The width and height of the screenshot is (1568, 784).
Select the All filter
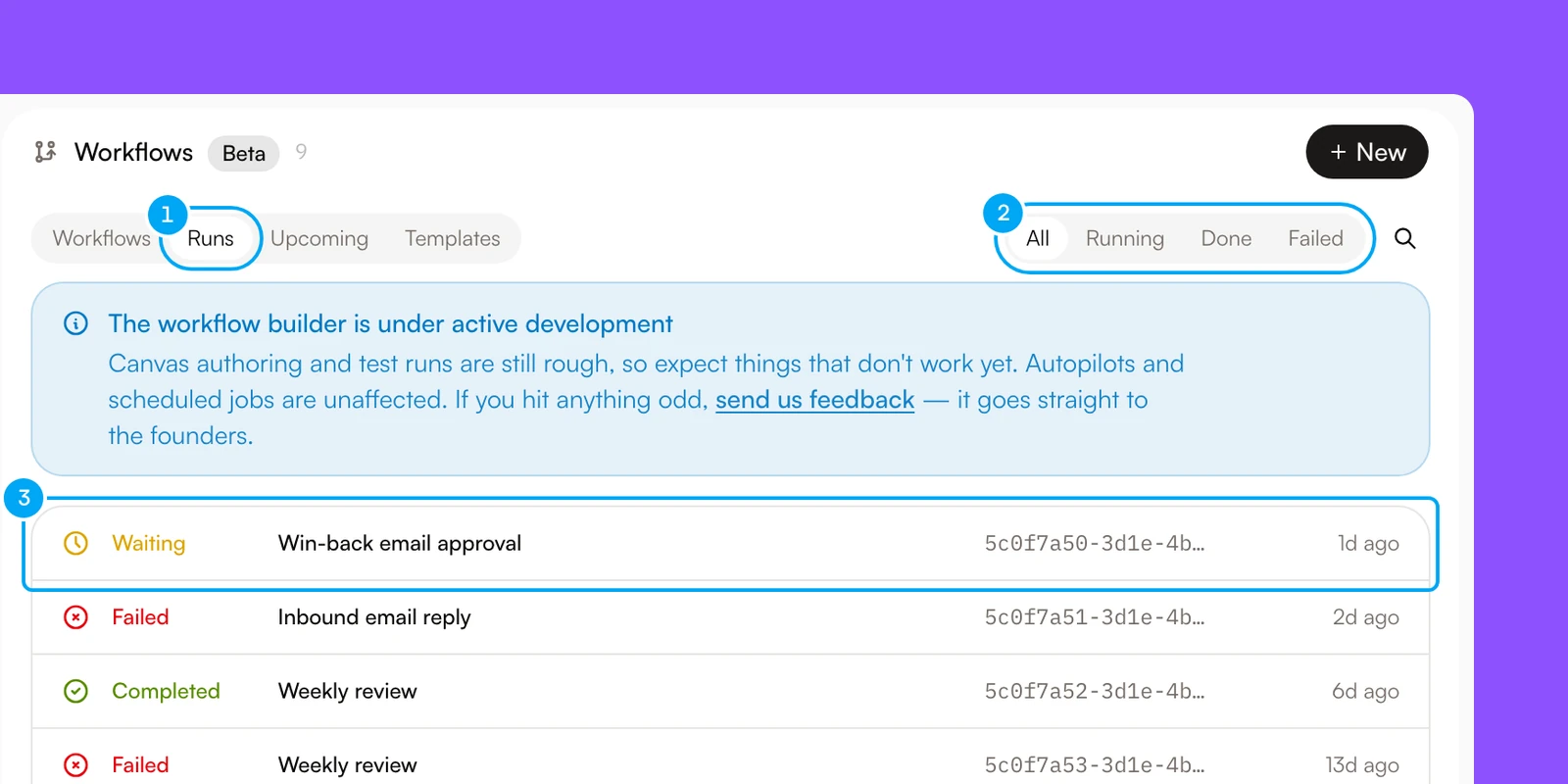click(x=1038, y=238)
